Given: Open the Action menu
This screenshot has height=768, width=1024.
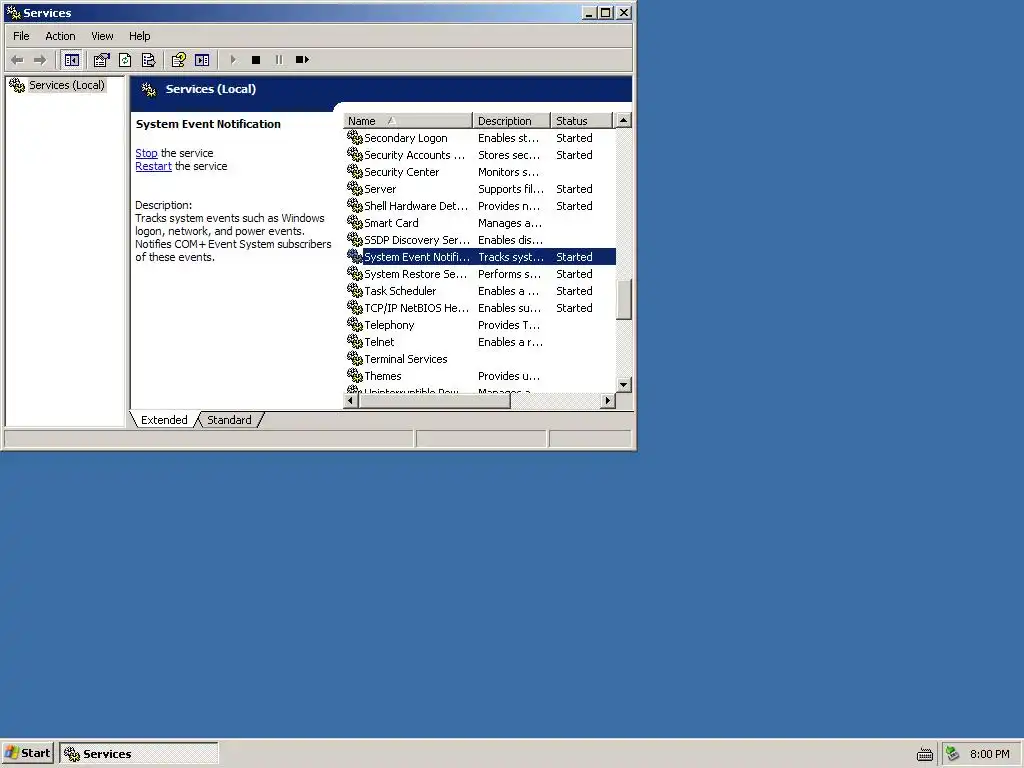Looking at the screenshot, I should tap(60, 36).
